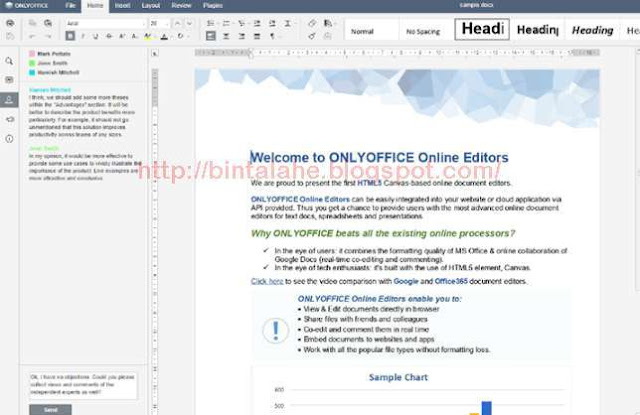Viewport: 640px width, 415px height.
Task: Decrease the paragraph indent
Action: pos(257,23)
